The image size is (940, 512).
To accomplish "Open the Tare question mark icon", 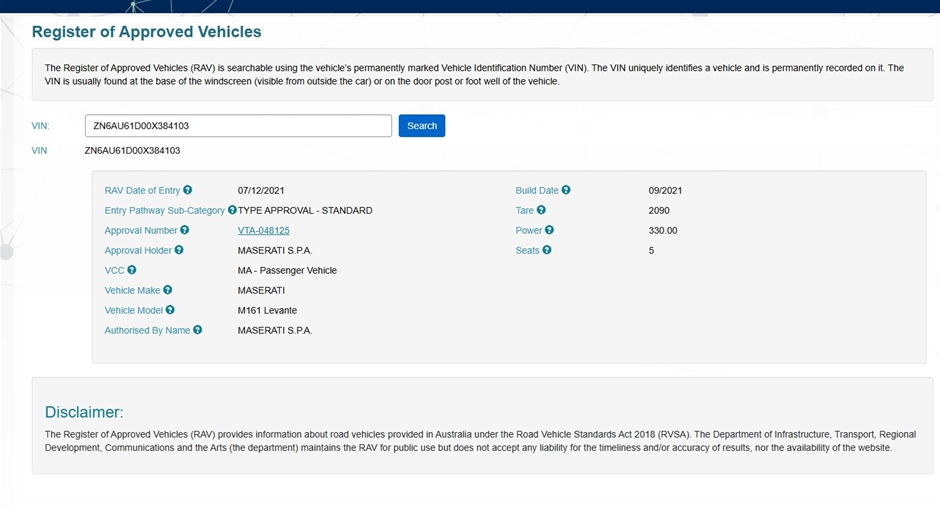I will pos(541,210).
